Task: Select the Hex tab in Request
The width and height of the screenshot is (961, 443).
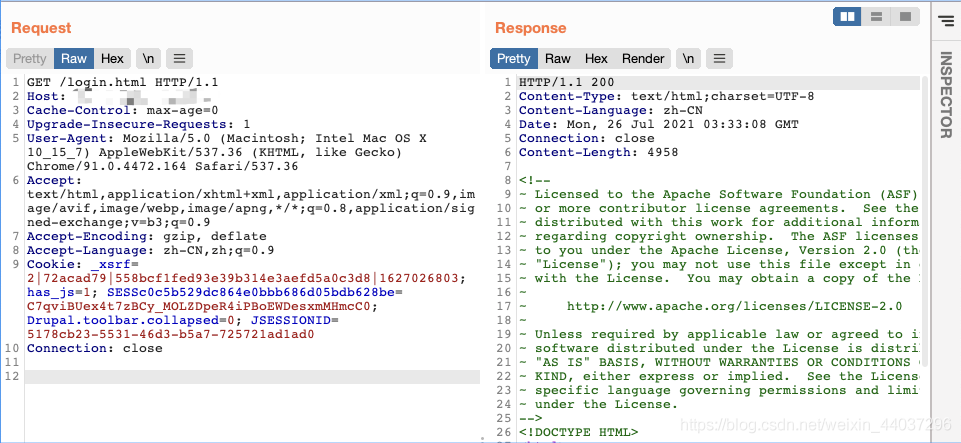Action: tap(112, 59)
